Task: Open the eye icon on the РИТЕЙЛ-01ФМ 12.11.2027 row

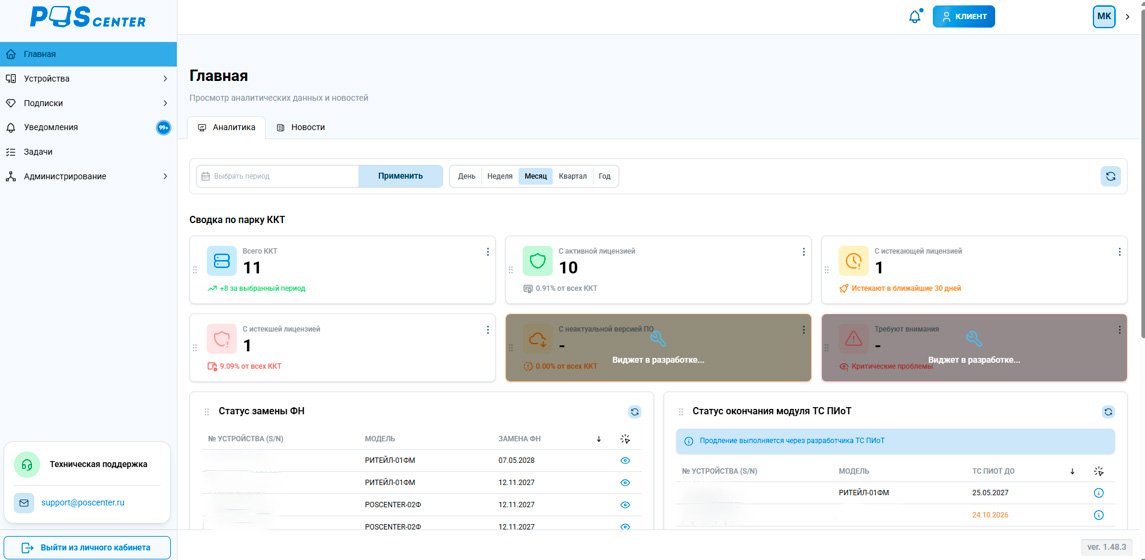Action: [625, 483]
